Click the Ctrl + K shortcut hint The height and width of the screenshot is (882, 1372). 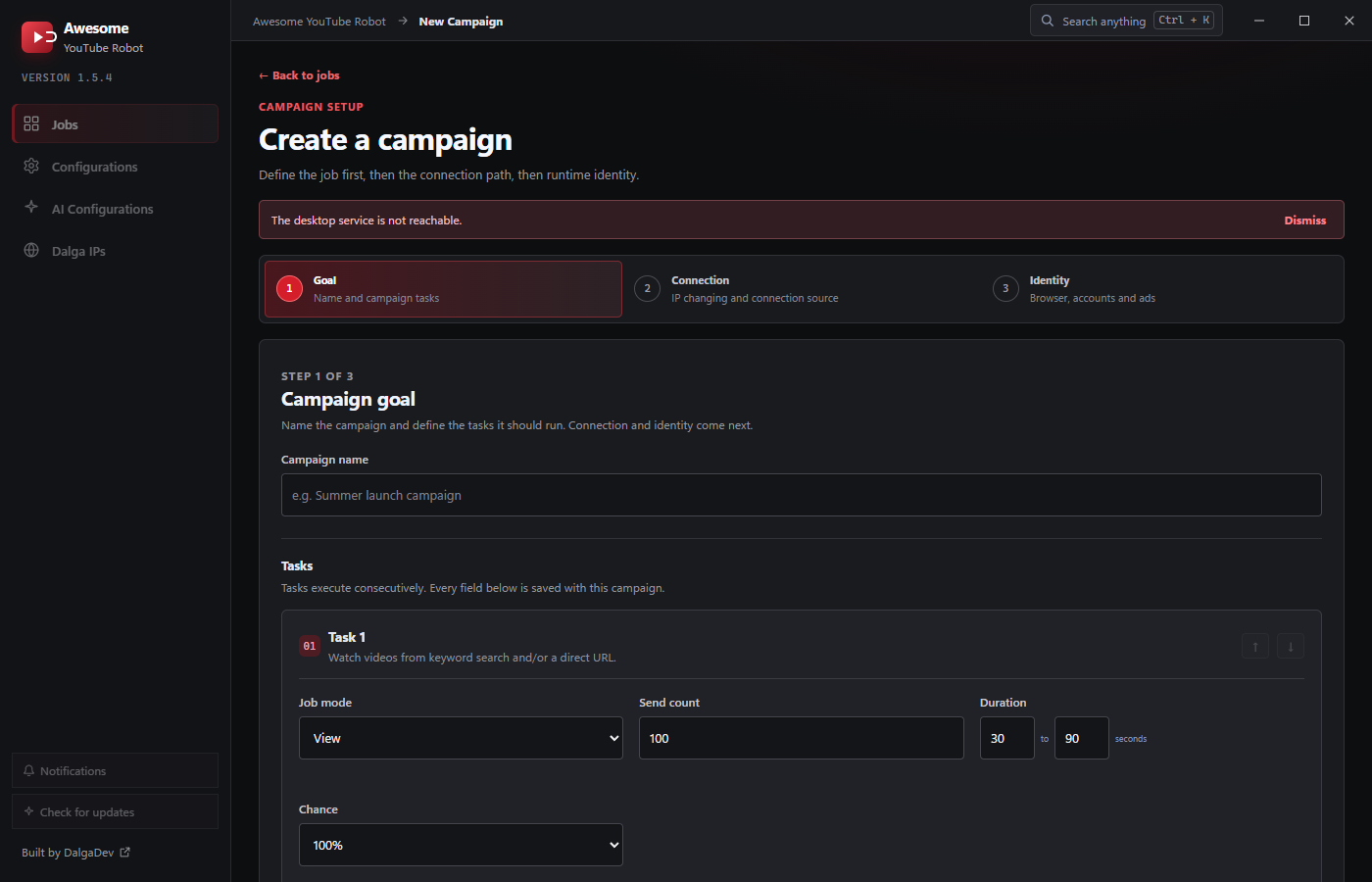click(x=1184, y=21)
